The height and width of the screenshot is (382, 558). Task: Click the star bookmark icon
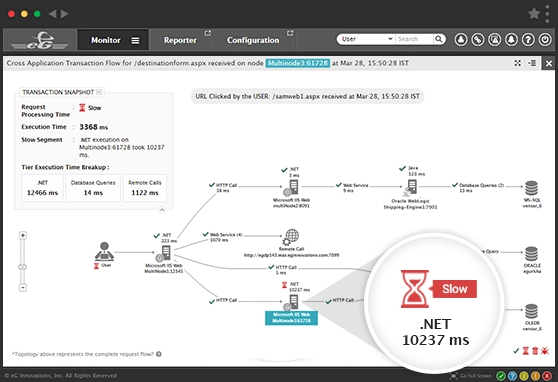(534, 14)
